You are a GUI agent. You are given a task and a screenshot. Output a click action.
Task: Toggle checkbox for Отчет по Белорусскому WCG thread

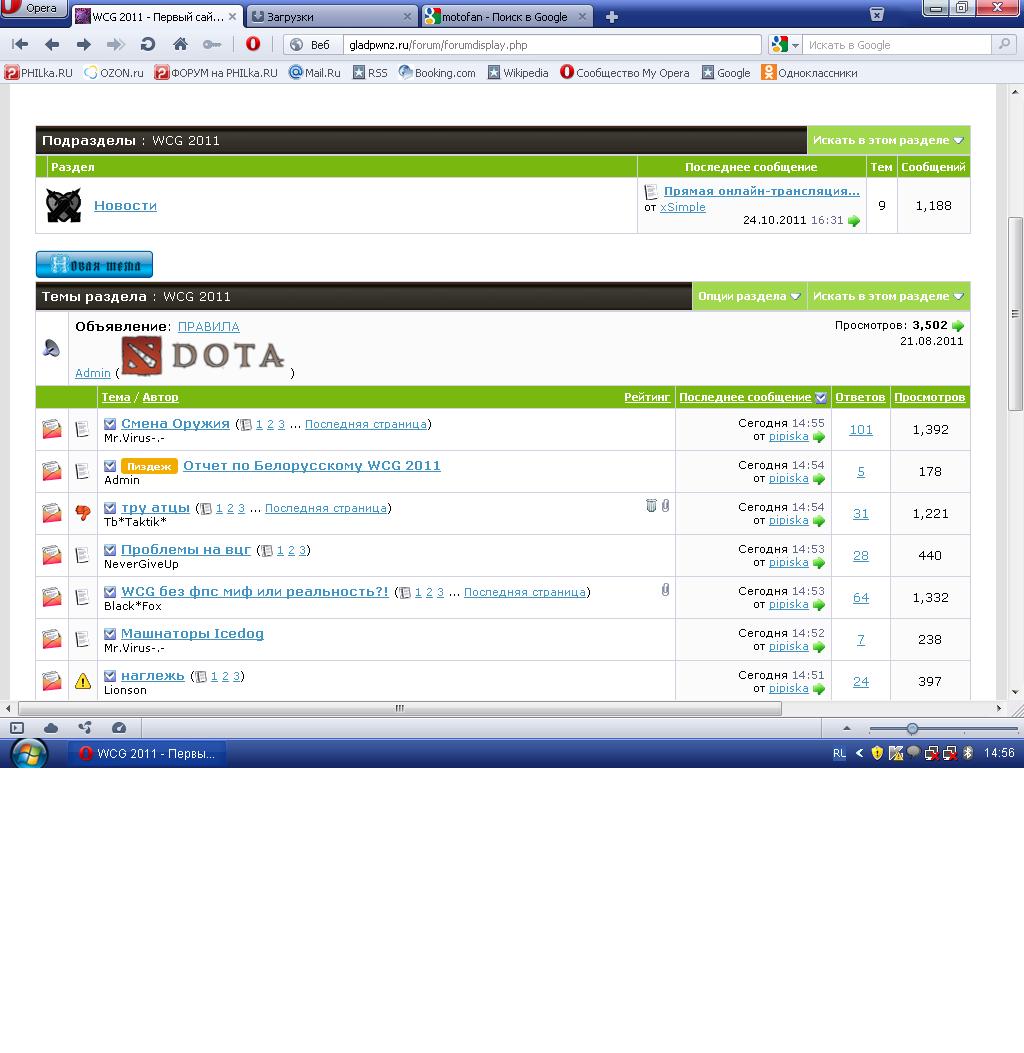[x=110, y=465]
